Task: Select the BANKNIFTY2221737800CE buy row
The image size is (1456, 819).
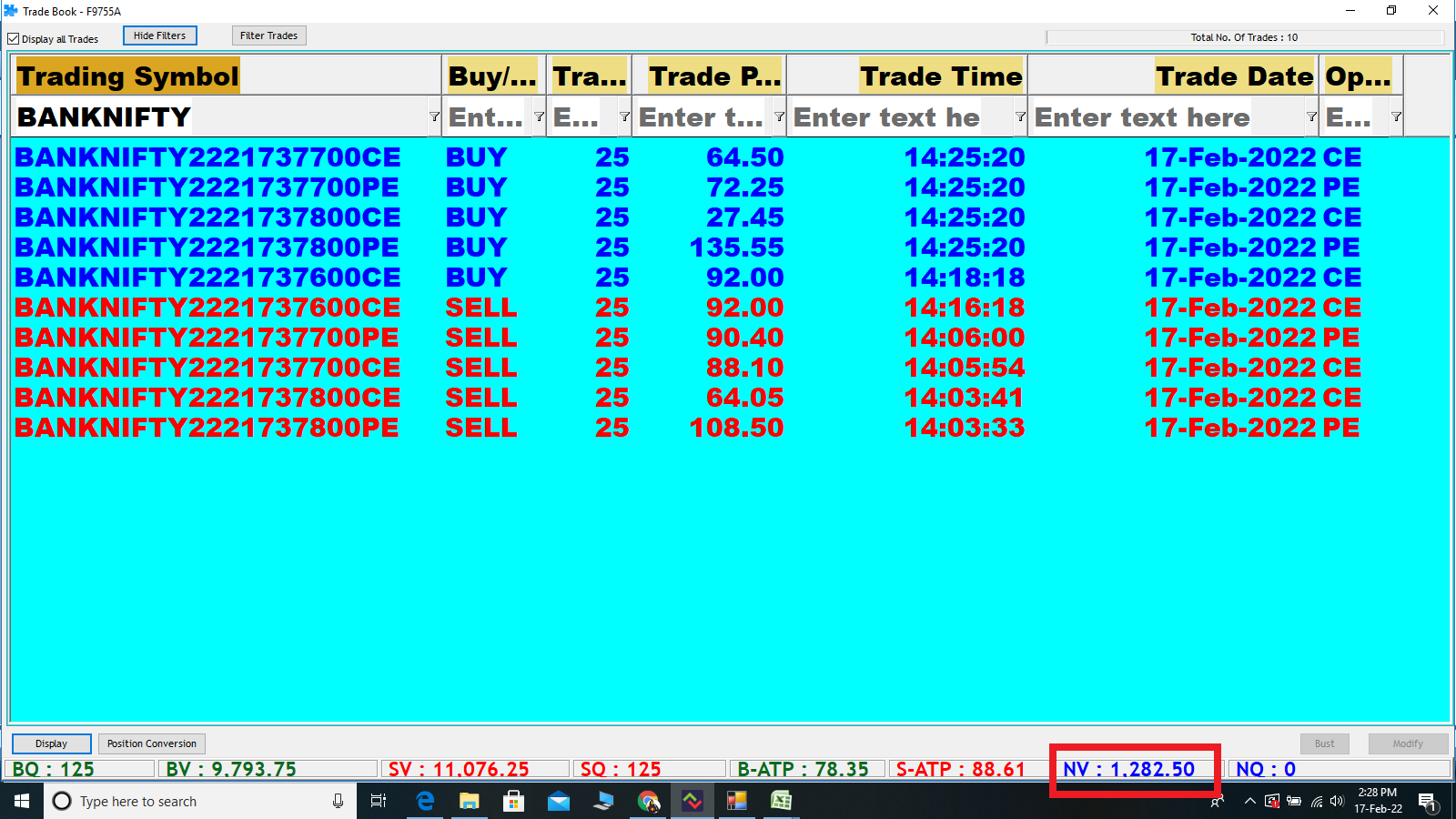Action: tap(730, 217)
